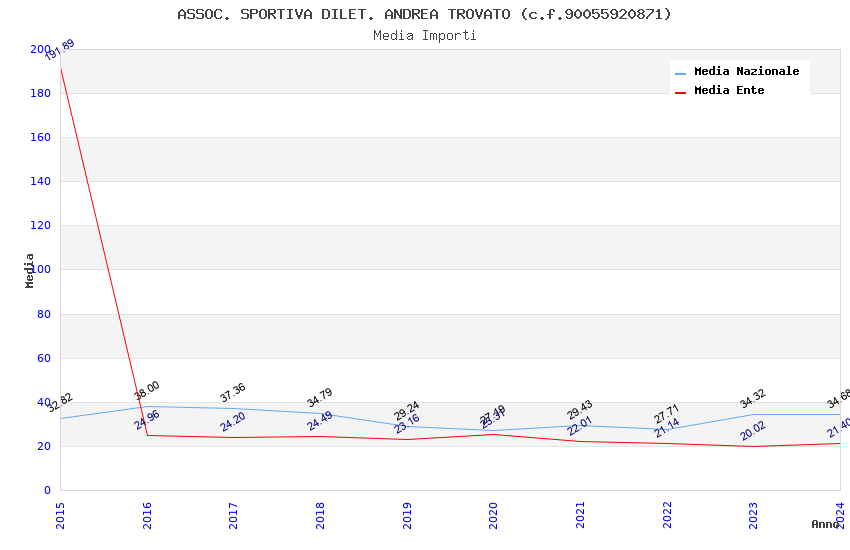Click y-axis tick label 0
Screen dimensions: 850x550
(47, 490)
